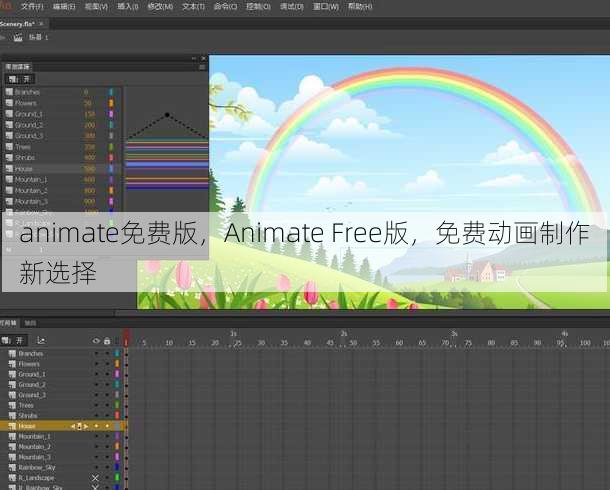Click Ground_1 purple color swatch in depth panel
The image size is (610, 490).
point(111,114)
